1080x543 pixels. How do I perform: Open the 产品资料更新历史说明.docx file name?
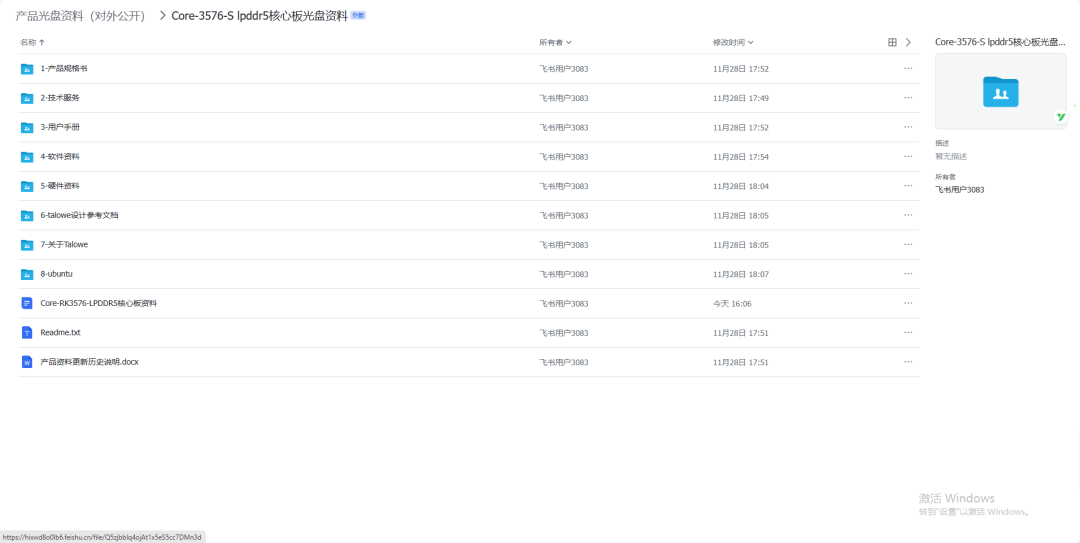pyautogui.click(x=90, y=362)
